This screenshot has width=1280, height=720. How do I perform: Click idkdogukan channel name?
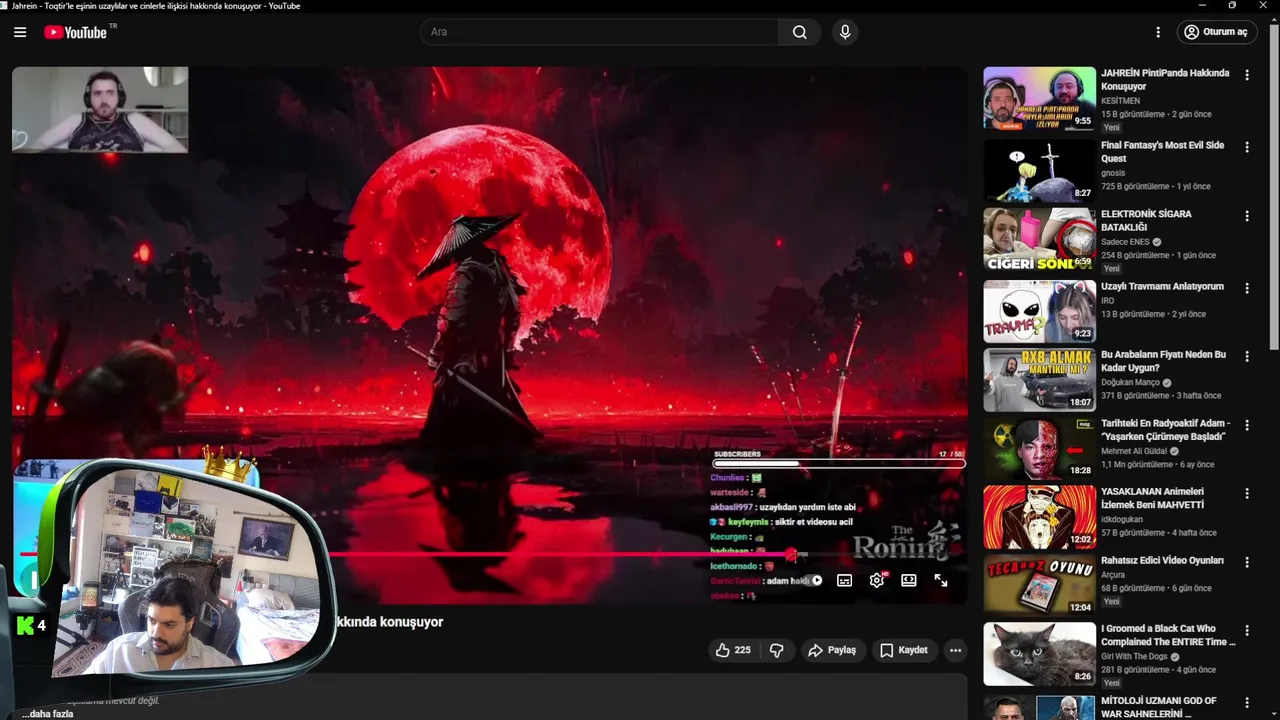click(x=1121, y=519)
